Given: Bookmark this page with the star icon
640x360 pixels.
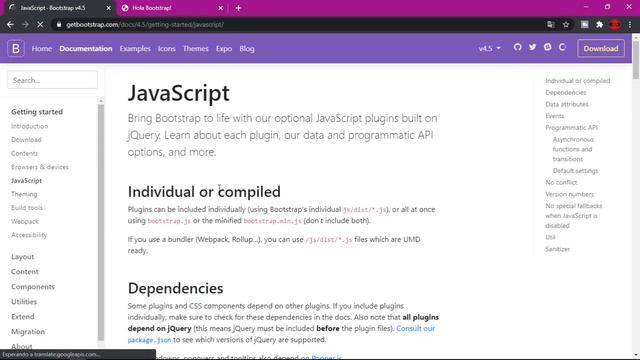Looking at the screenshot, I should point(566,24).
